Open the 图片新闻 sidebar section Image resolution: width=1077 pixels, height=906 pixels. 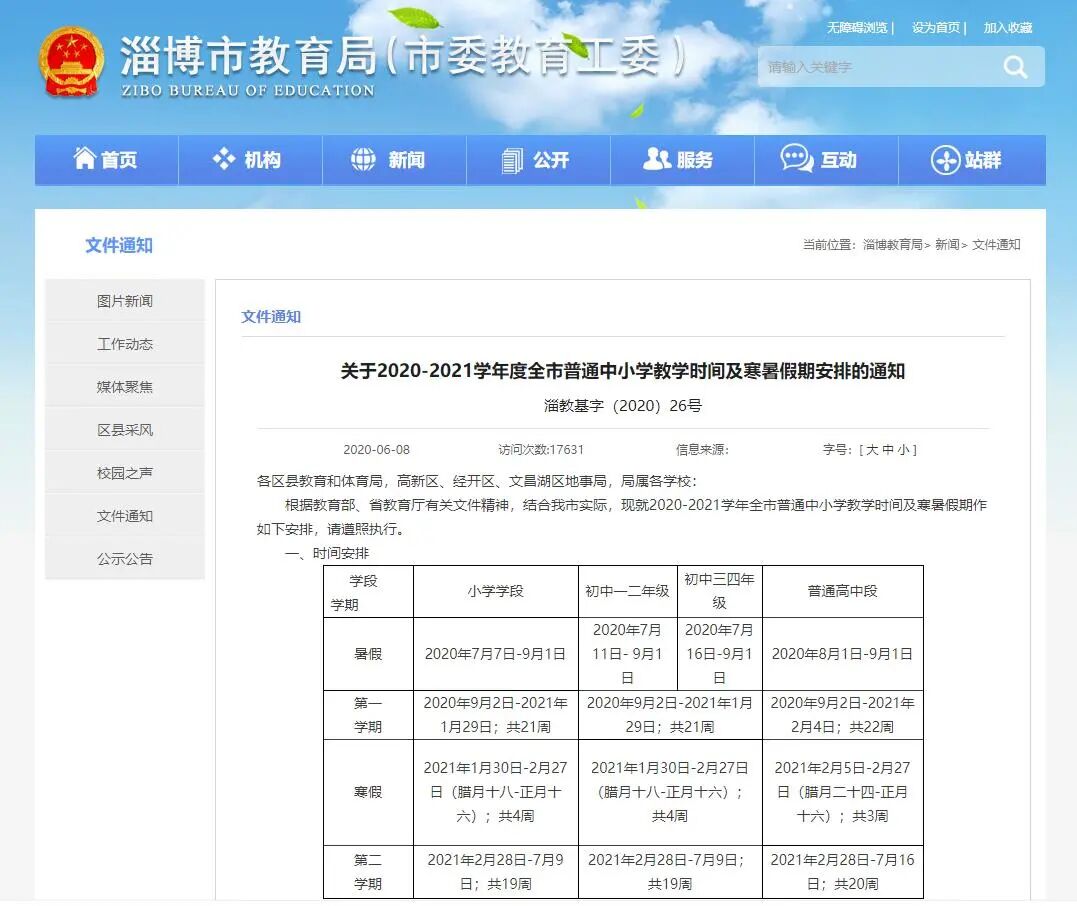[124, 300]
